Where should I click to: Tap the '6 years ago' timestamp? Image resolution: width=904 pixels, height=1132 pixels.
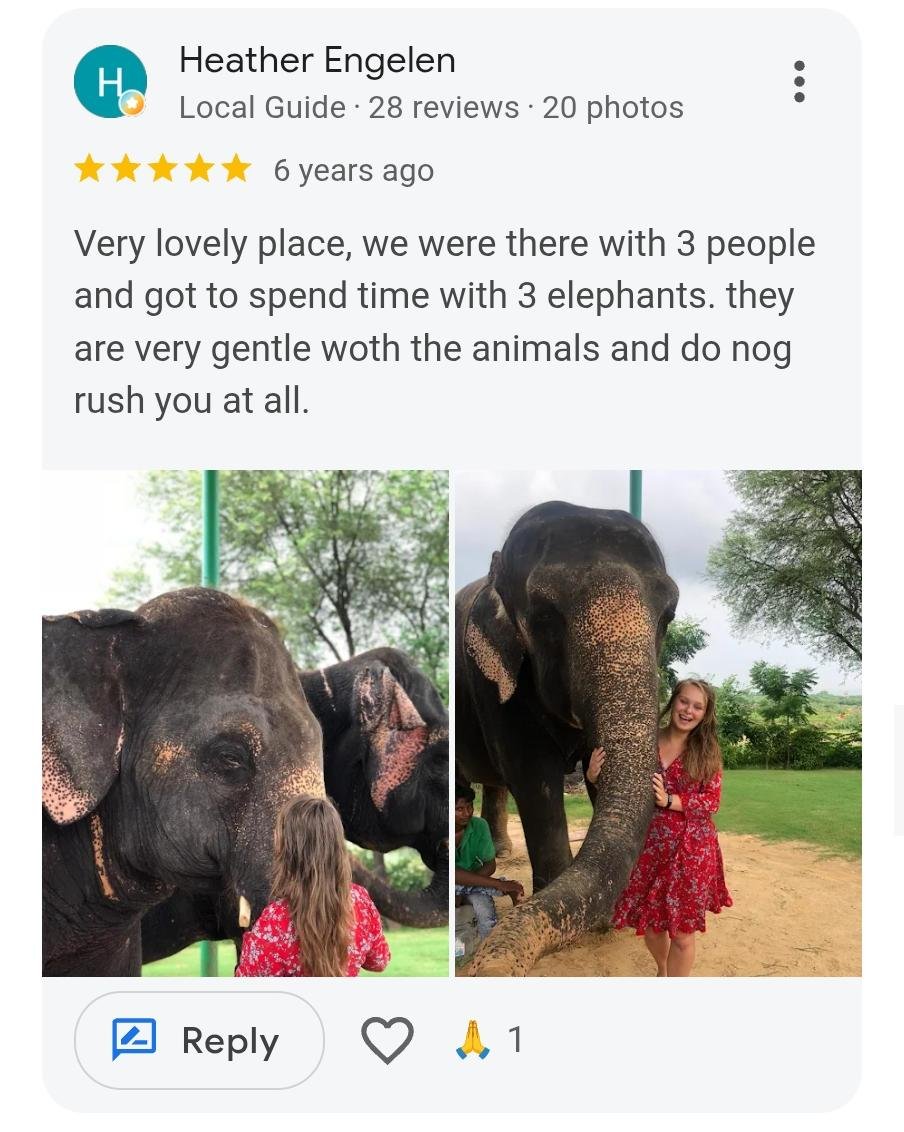[354, 171]
